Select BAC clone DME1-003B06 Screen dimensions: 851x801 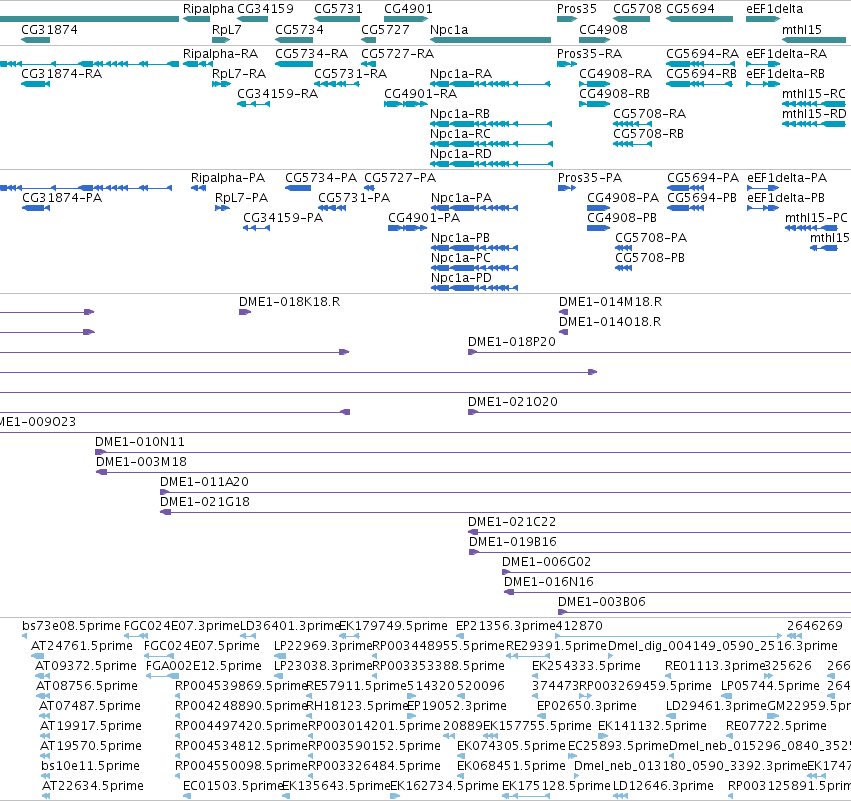click(601, 602)
